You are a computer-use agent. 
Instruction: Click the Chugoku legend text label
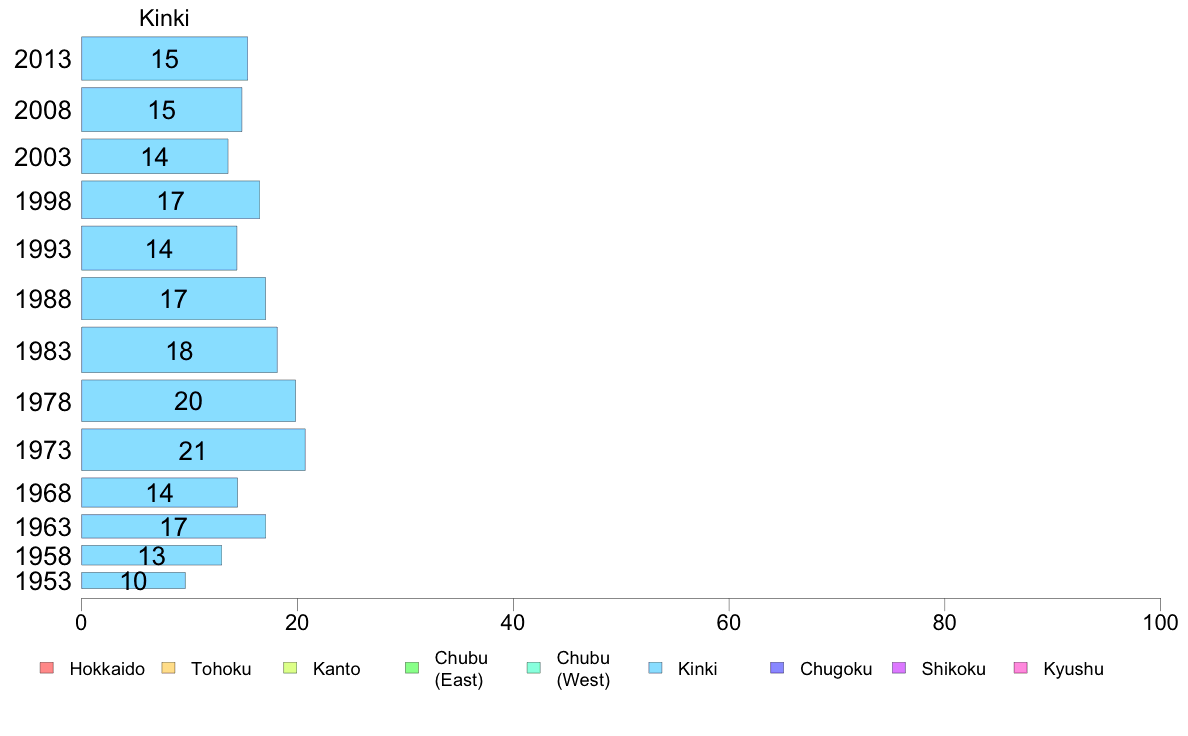point(836,669)
